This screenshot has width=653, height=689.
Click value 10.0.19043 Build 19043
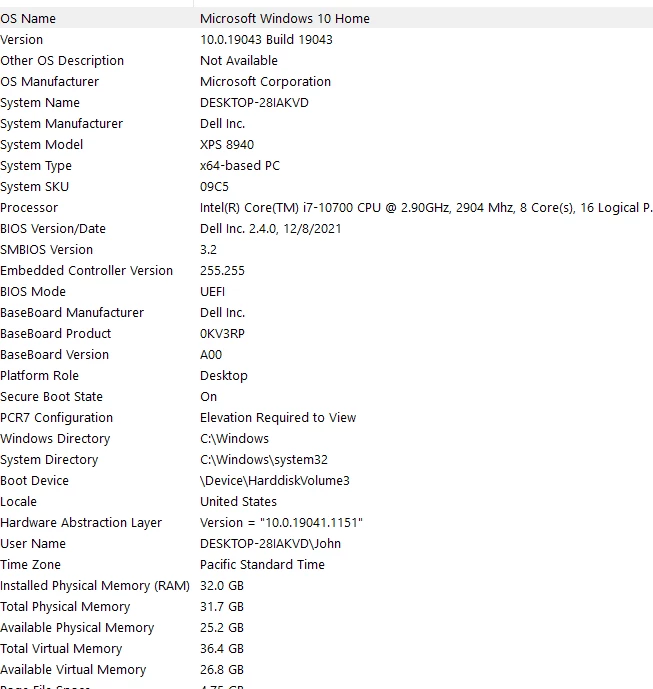266,40
